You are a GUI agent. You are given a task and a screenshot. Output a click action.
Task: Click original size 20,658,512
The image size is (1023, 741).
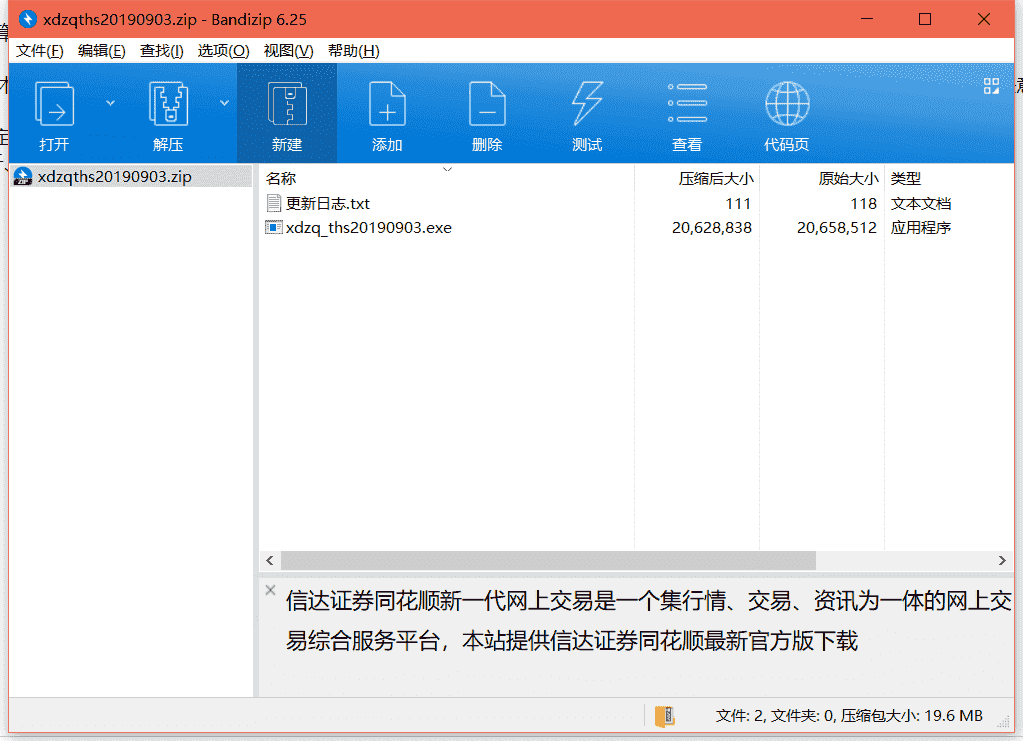point(836,228)
